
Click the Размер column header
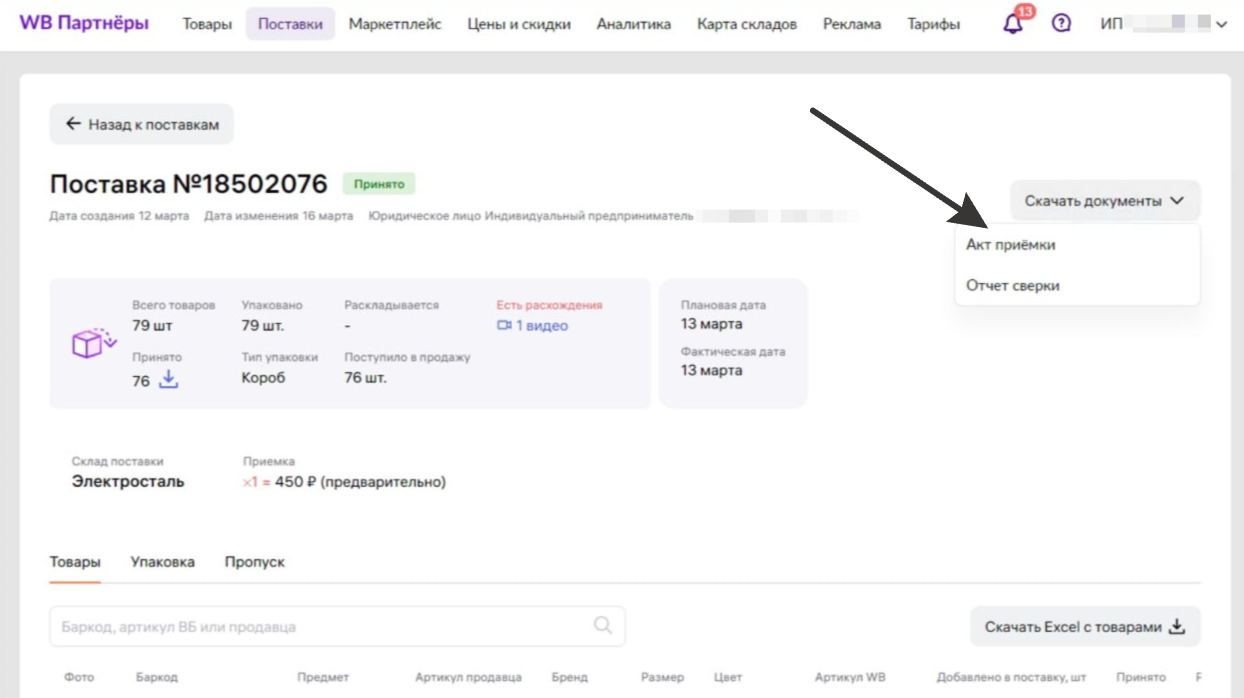662,677
